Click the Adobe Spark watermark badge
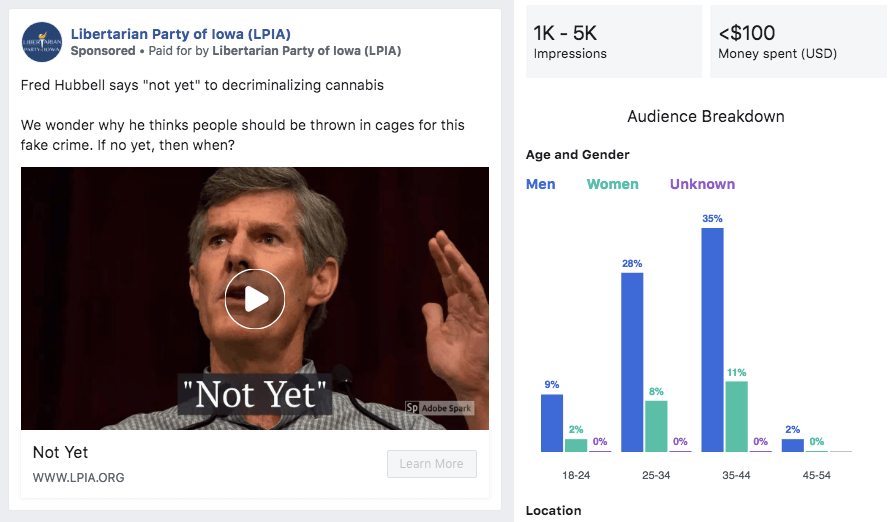The width and height of the screenshot is (894, 522). tap(439, 407)
